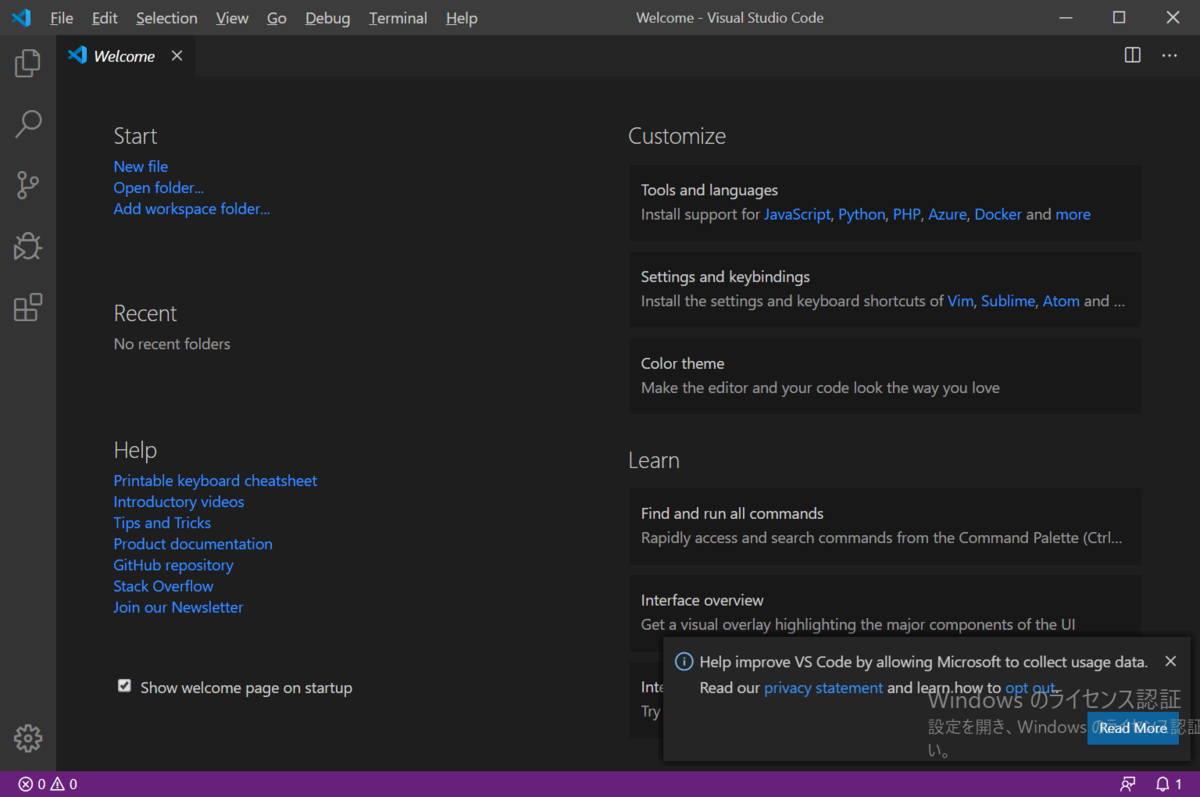Open the Stack Overflow link
The height and width of the screenshot is (797, 1200).
click(163, 586)
